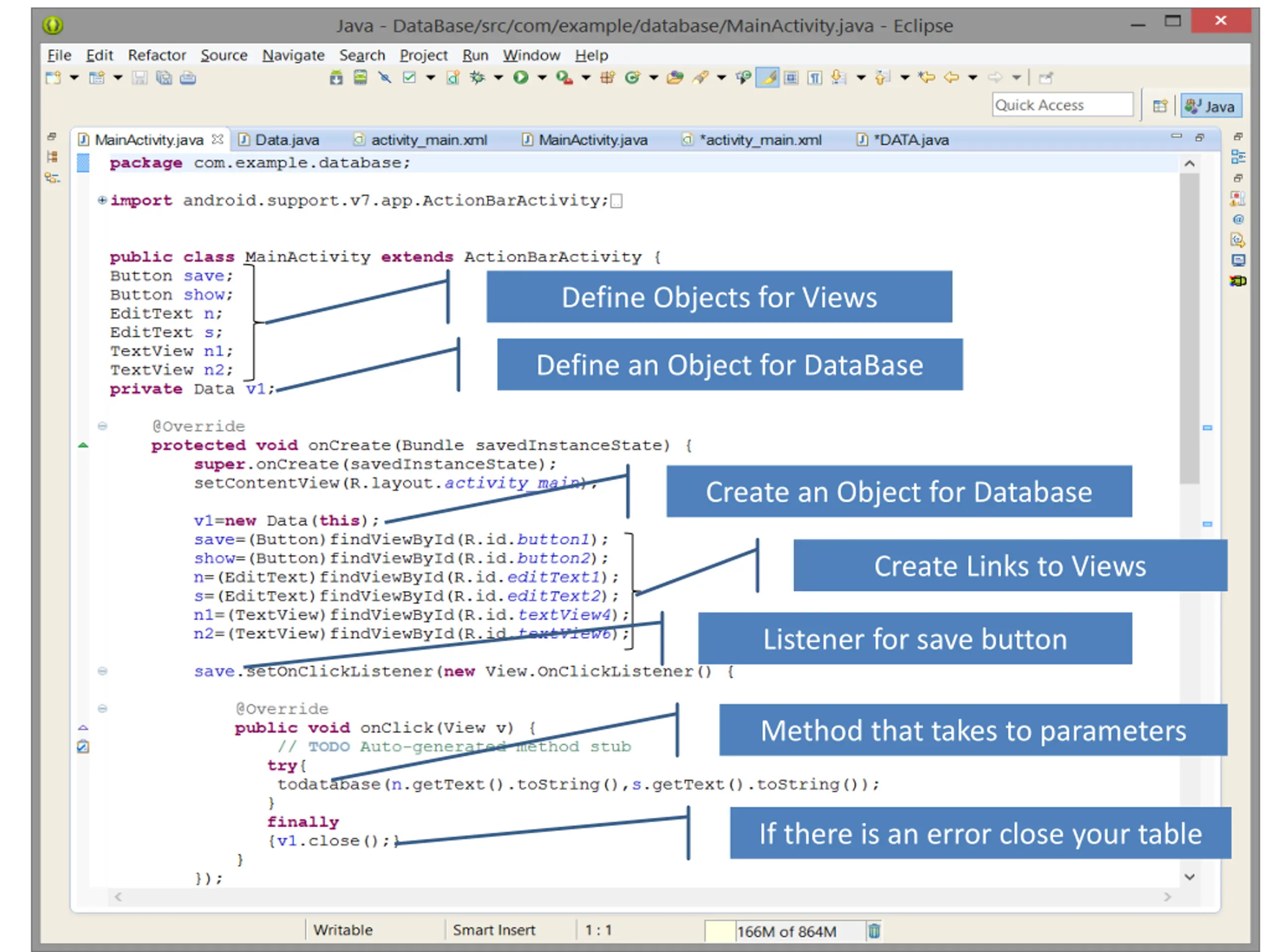This screenshot has height=952, width=1270.
Task: Open the Console view icon in right sidebar
Action: (x=1238, y=260)
